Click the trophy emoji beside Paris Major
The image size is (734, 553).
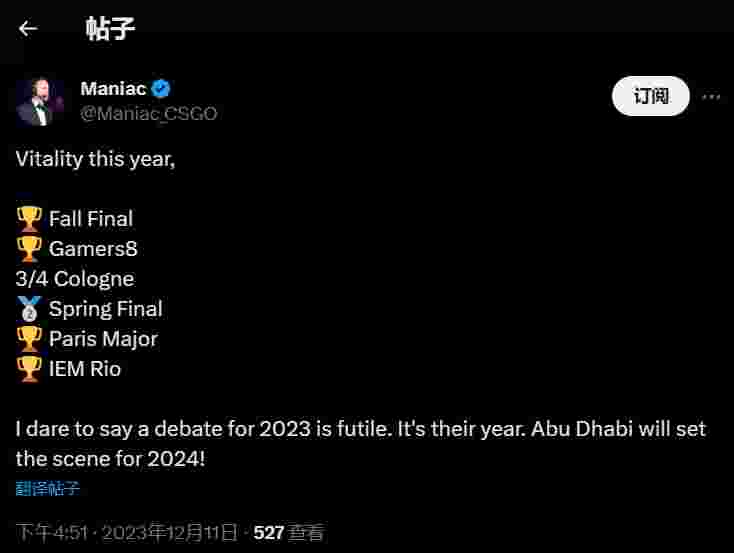[29, 339]
